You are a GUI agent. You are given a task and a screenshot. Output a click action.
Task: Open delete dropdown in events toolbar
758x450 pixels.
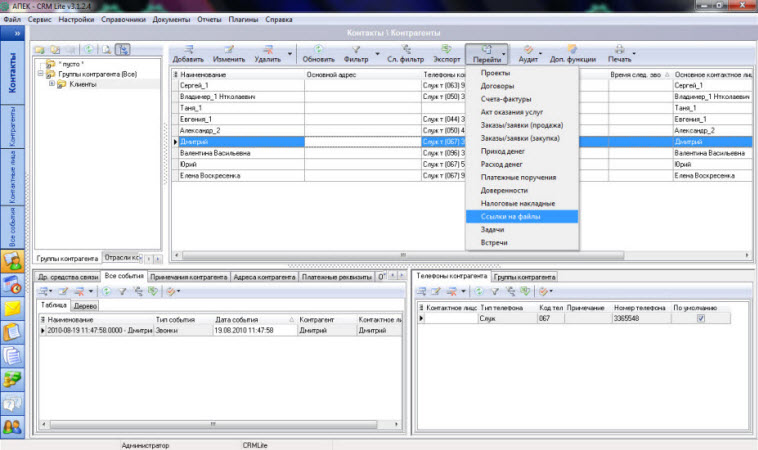[90, 291]
